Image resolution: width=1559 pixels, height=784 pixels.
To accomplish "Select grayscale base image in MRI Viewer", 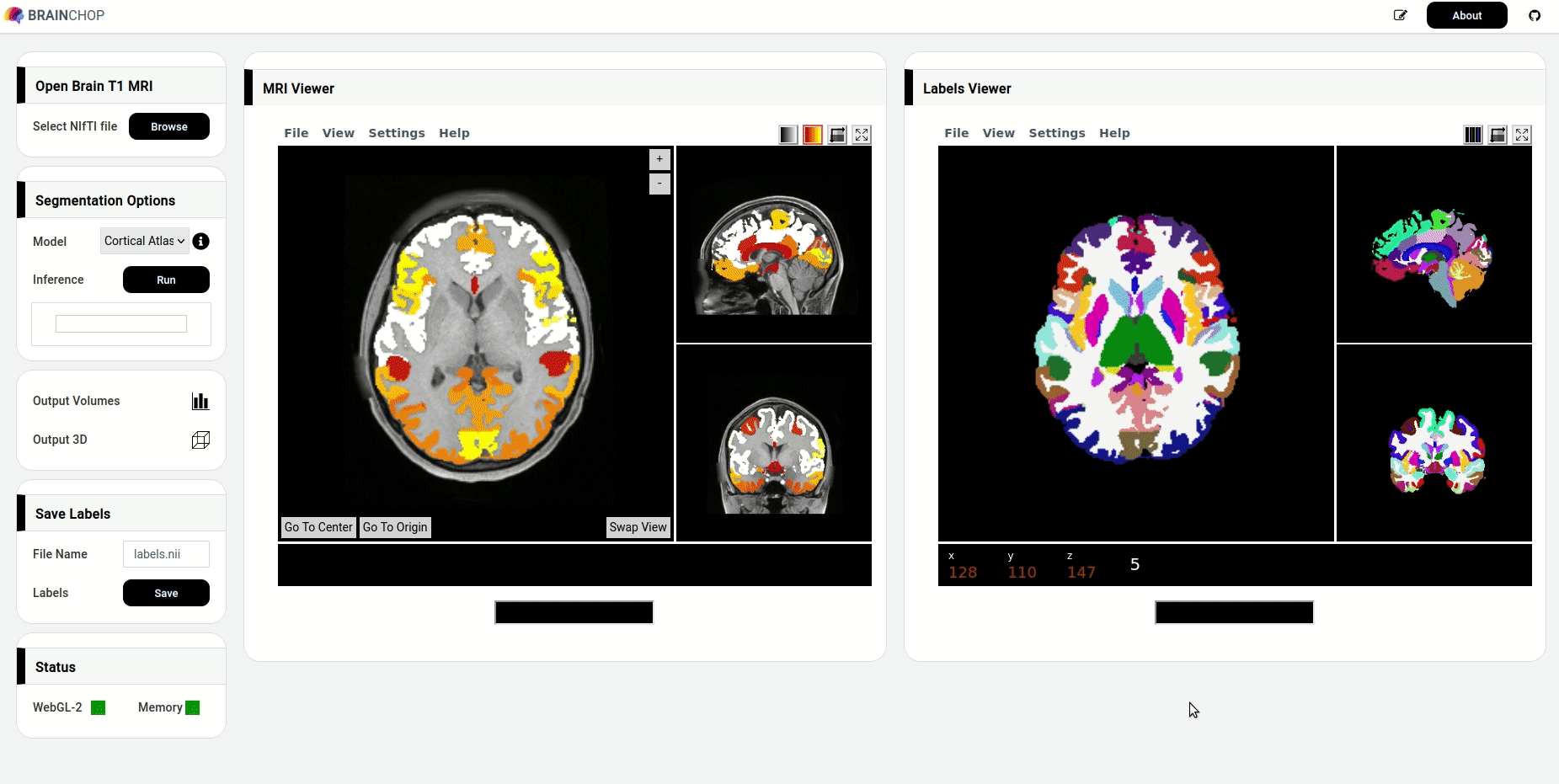I will click(788, 135).
